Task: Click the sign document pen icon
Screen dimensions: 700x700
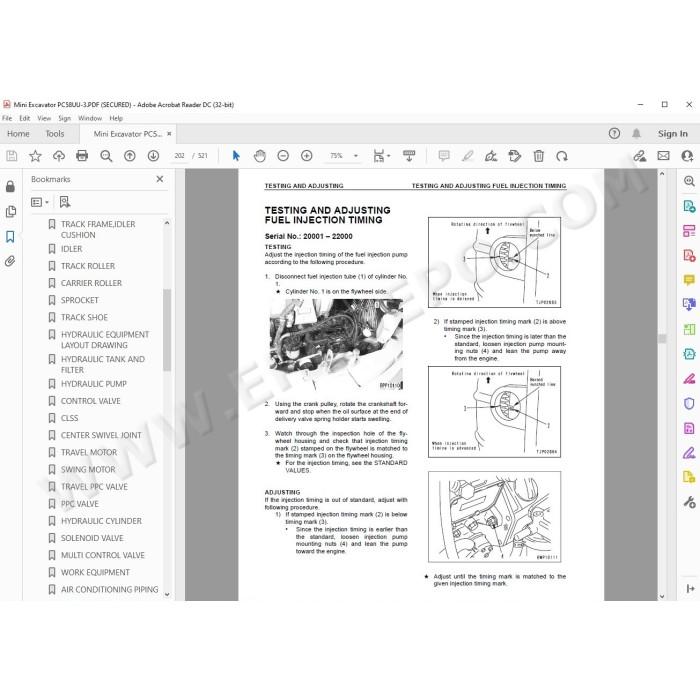Action: click(491, 156)
